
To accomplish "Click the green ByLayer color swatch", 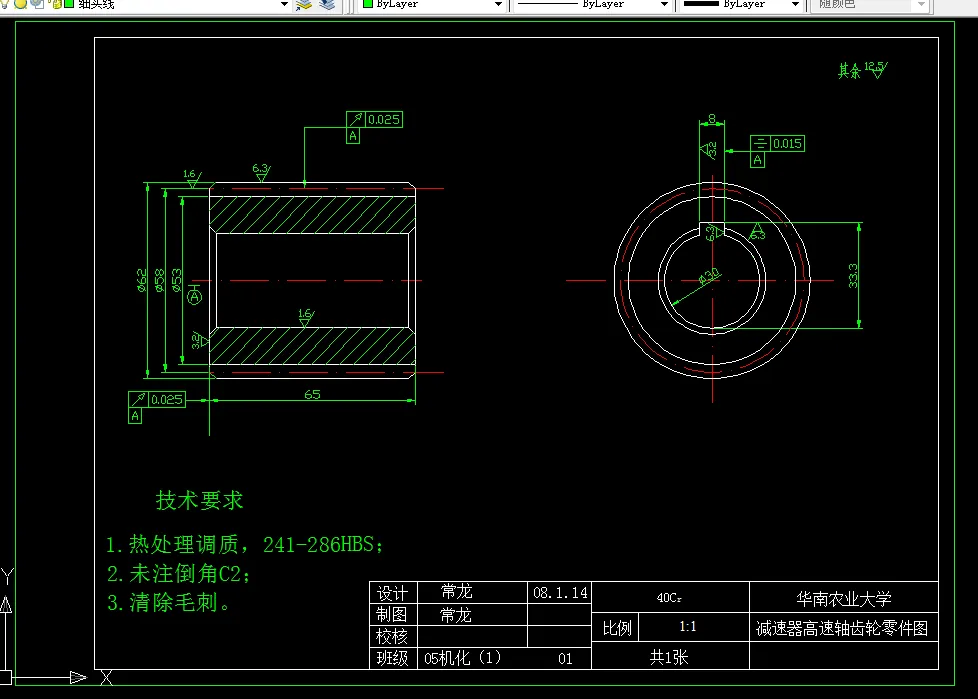I will point(368,4).
